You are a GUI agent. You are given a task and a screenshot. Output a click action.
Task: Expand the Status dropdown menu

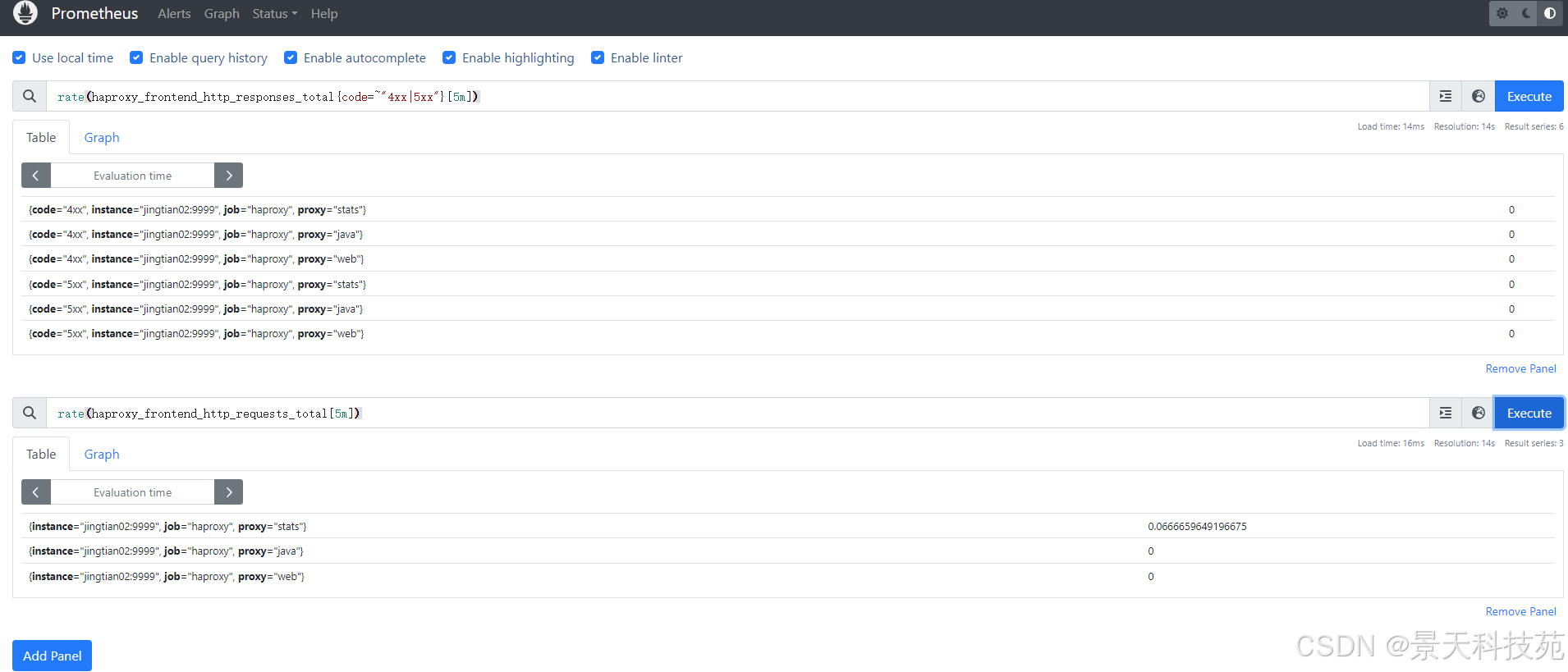[275, 14]
